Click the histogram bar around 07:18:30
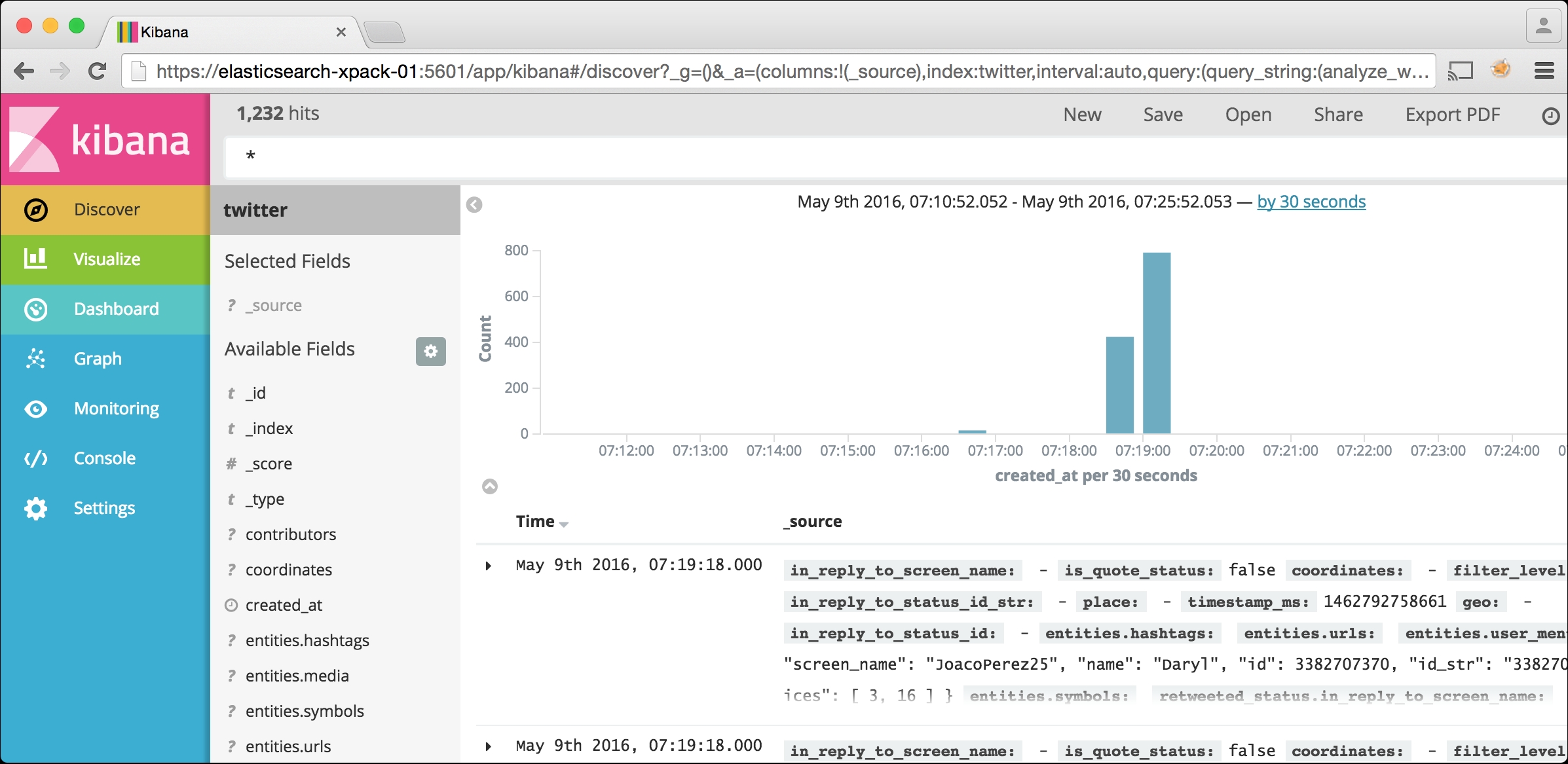The image size is (1568, 764). pyautogui.click(x=1120, y=385)
